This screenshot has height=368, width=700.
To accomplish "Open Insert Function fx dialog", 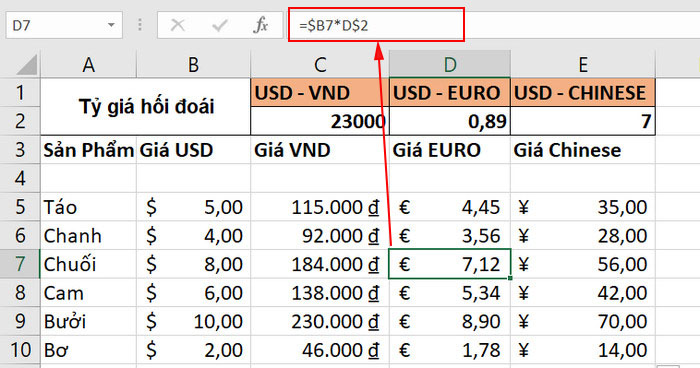I will click(x=260, y=25).
